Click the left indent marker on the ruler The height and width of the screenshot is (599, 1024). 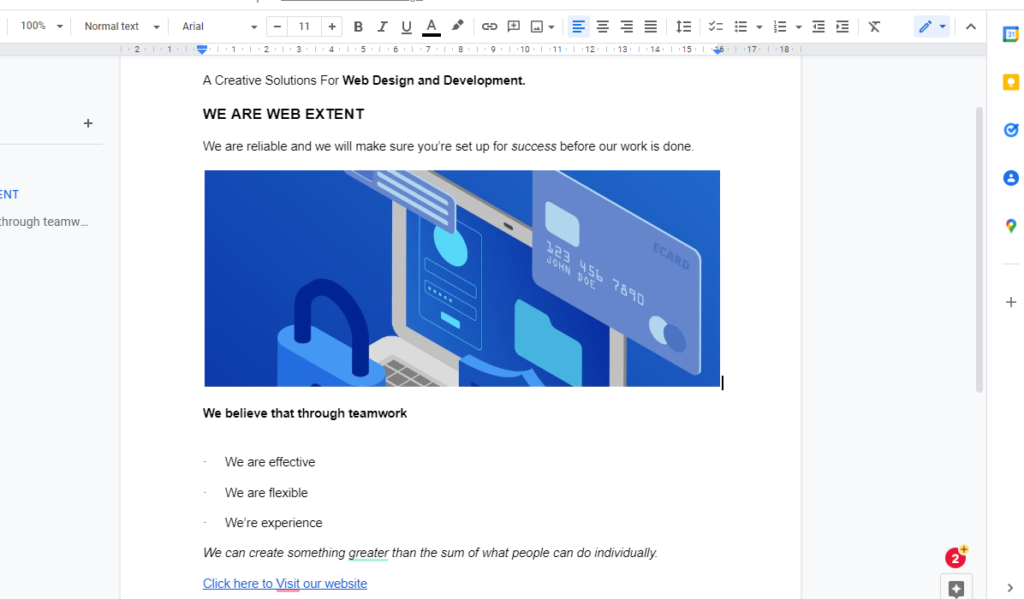(202, 50)
